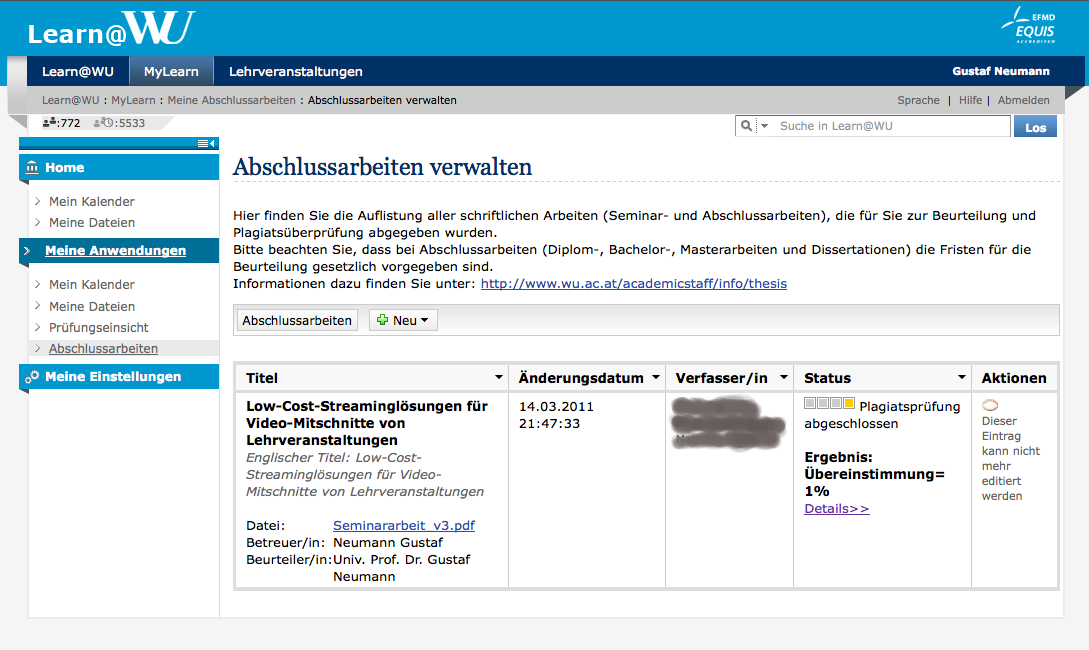Focus the Suche in Learn@WU field

coord(892,126)
